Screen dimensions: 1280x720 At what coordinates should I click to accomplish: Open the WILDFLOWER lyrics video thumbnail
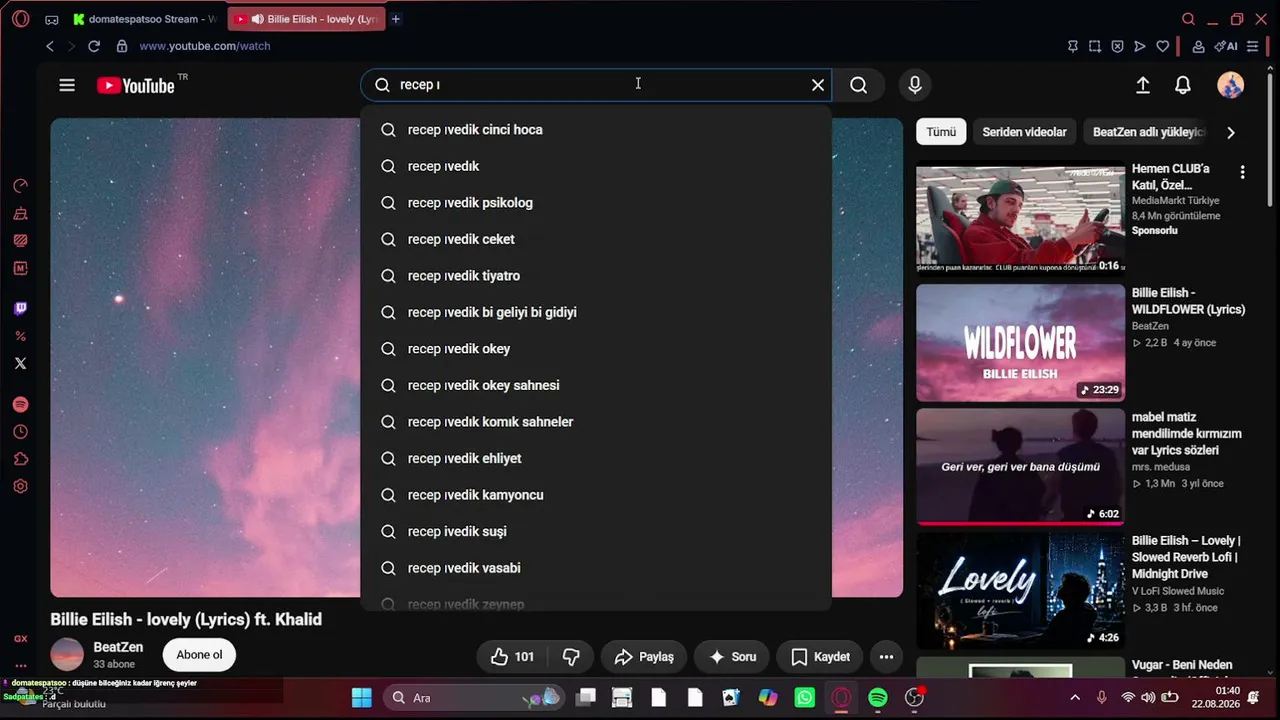coord(1020,343)
